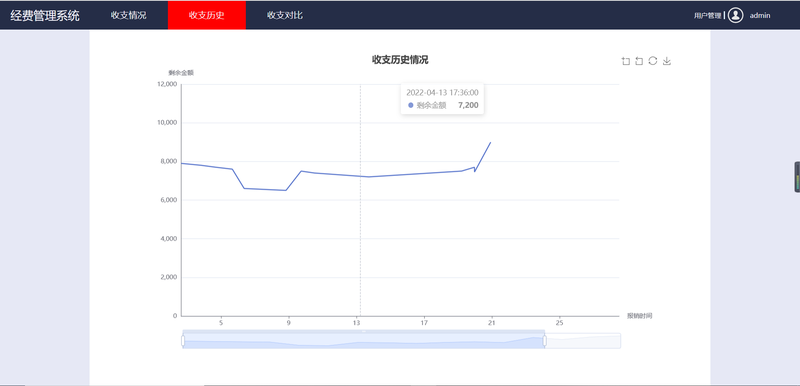Activate the area zoom tool icon
The width and height of the screenshot is (800, 386).
[x=626, y=61]
